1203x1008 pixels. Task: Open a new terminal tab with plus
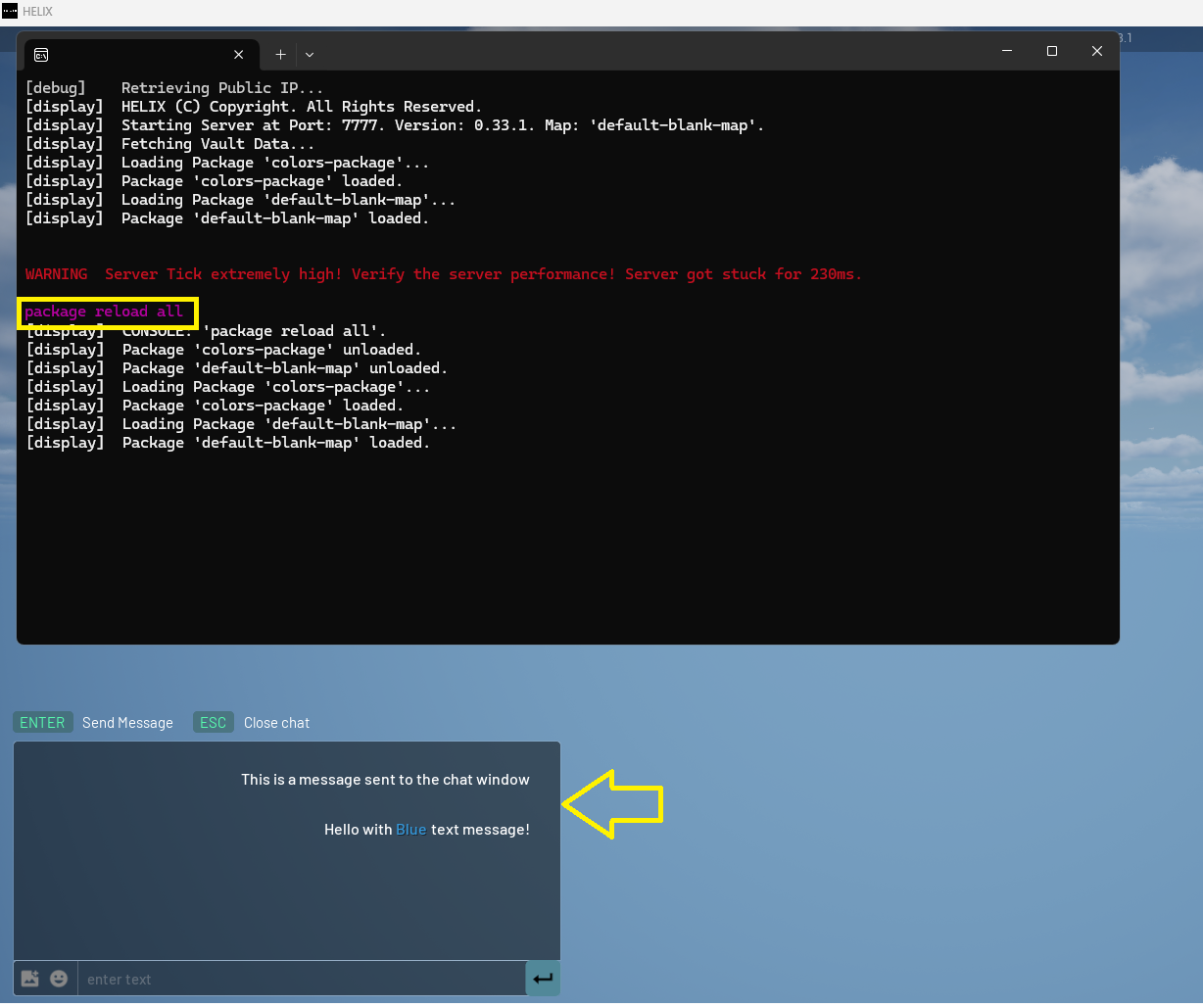280,55
